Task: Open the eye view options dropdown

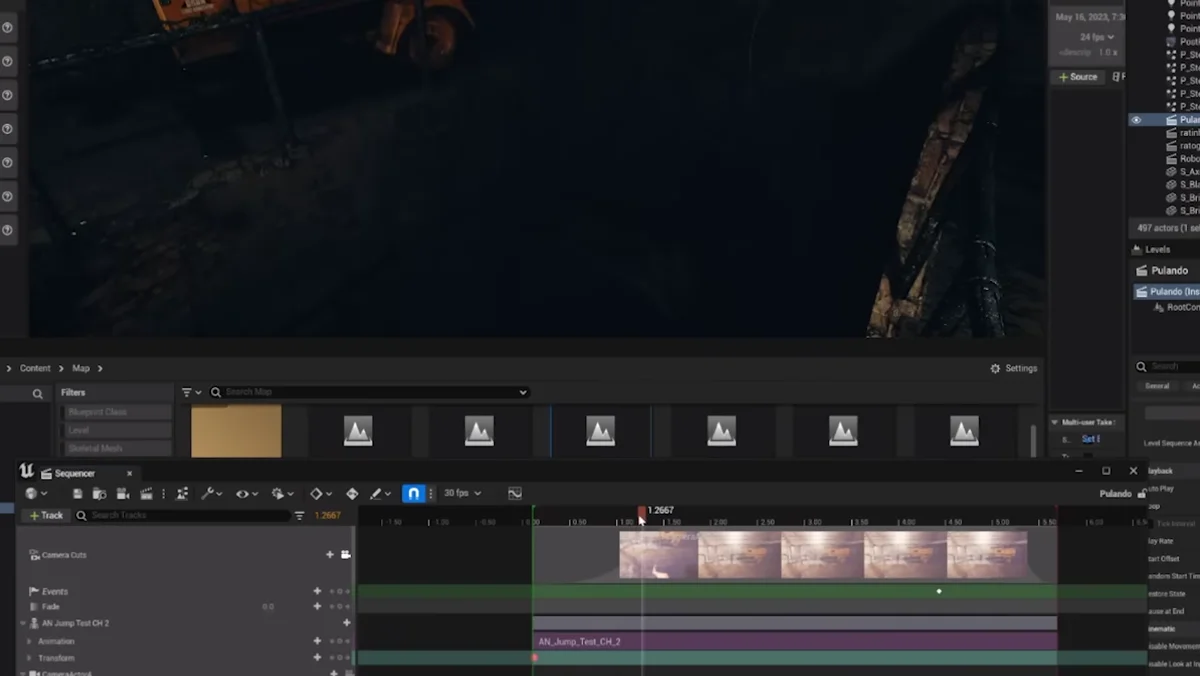Action: 246,493
